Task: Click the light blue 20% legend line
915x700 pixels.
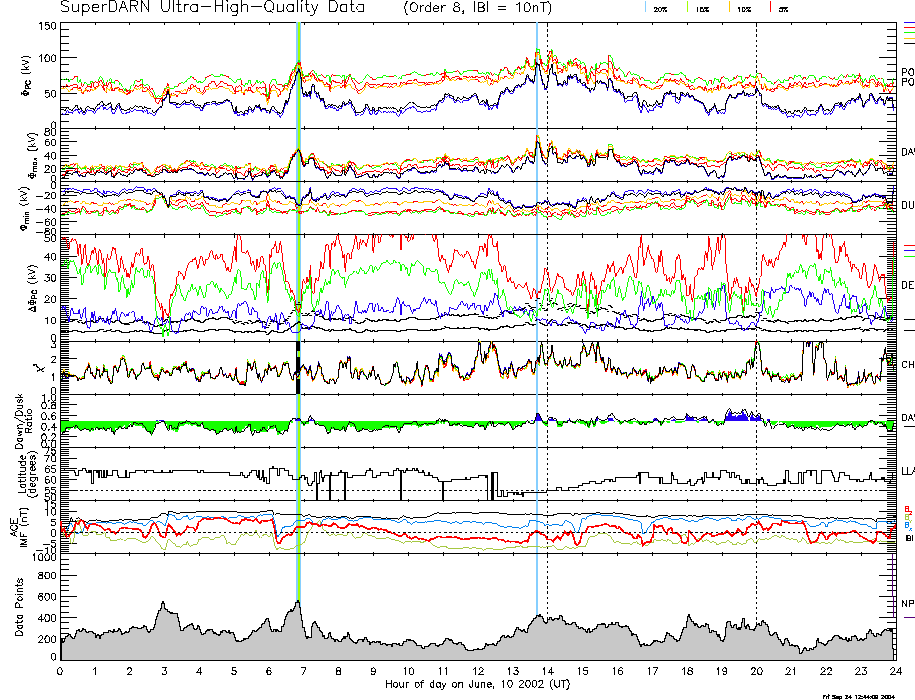Action: (645, 8)
